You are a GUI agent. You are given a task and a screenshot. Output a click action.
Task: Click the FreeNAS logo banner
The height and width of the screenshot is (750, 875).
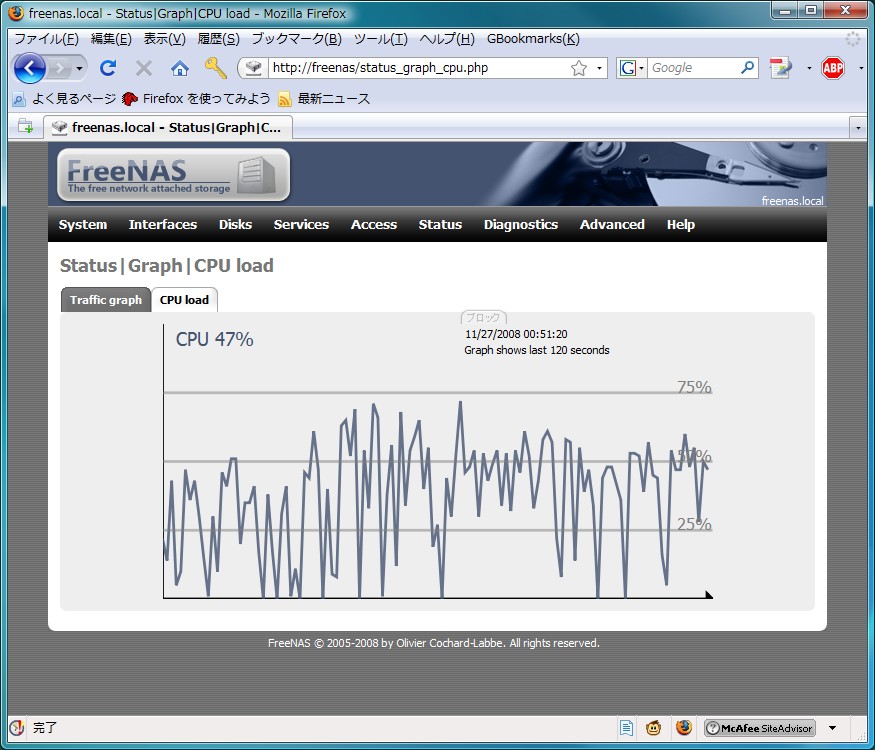click(173, 174)
